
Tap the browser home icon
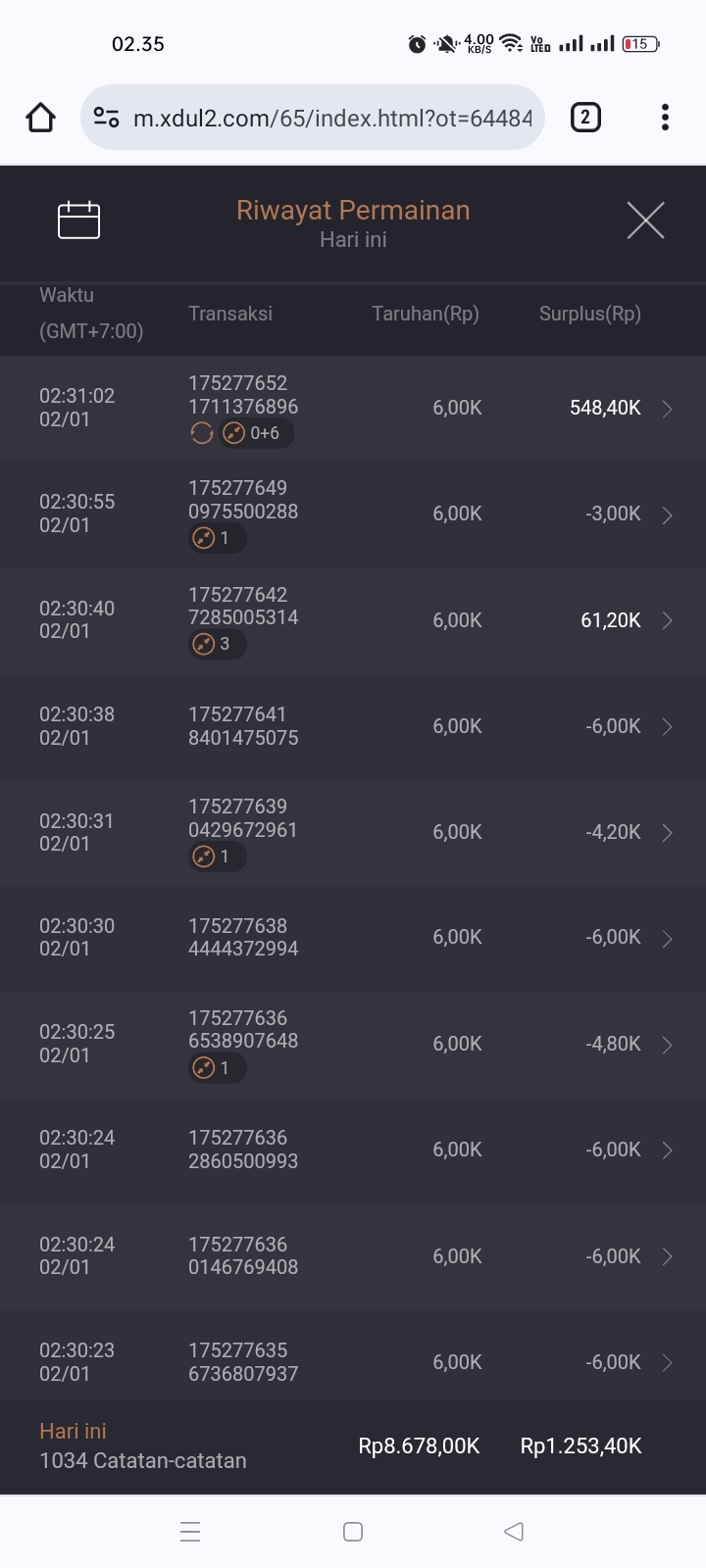[40, 118]
